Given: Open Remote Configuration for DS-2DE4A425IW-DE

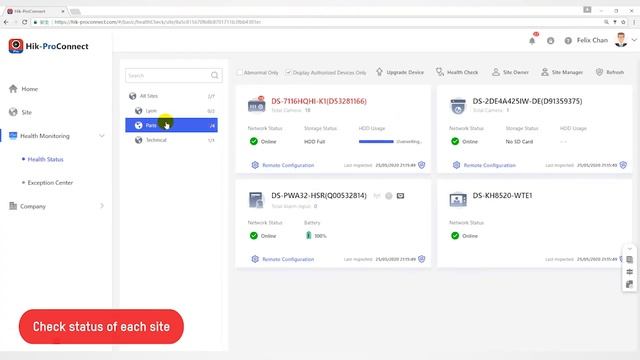Looking at the screenshot, I should click(489, 165).
